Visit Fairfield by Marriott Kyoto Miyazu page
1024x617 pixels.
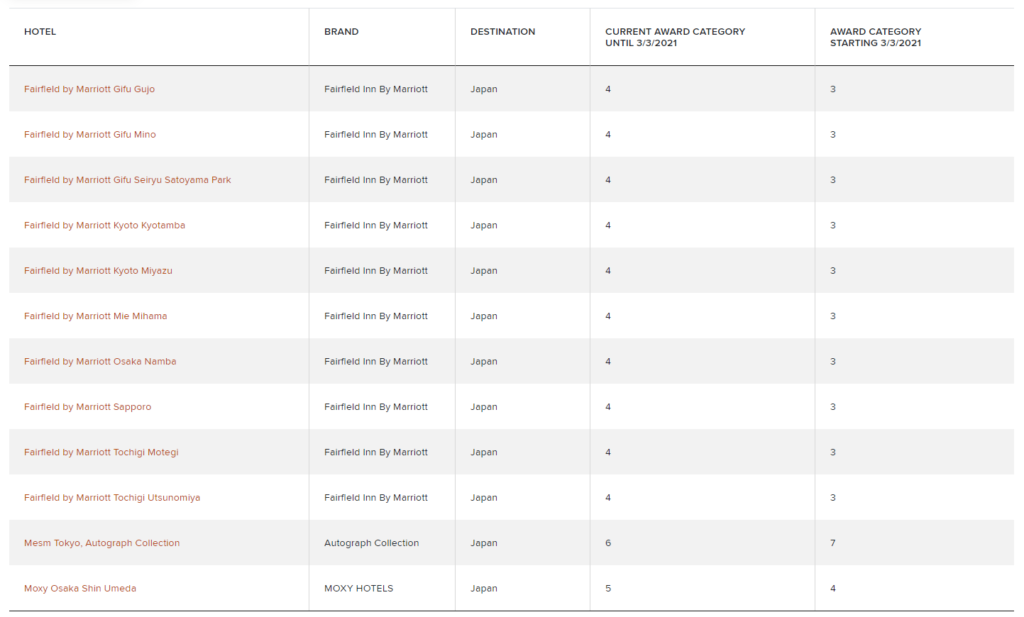coord(98,271)
